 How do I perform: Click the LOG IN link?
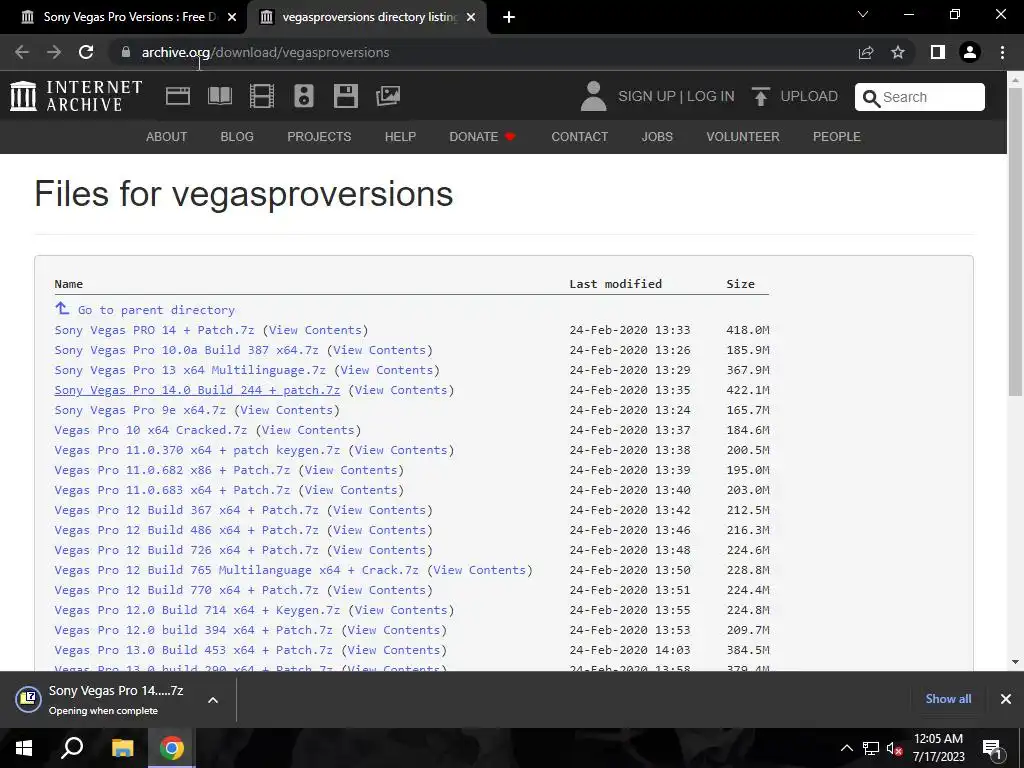[711, 96]
